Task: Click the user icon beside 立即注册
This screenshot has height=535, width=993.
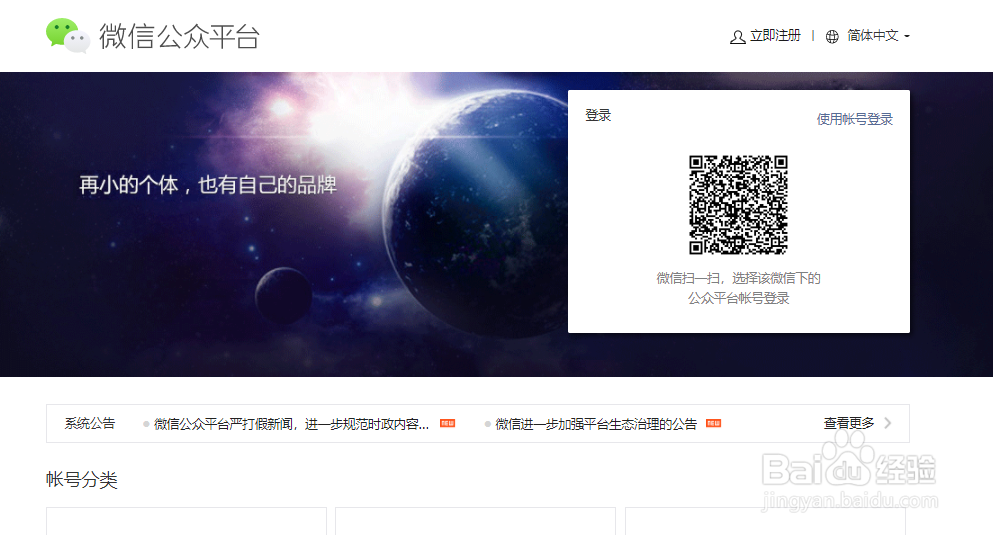Action: pos(737,37)
